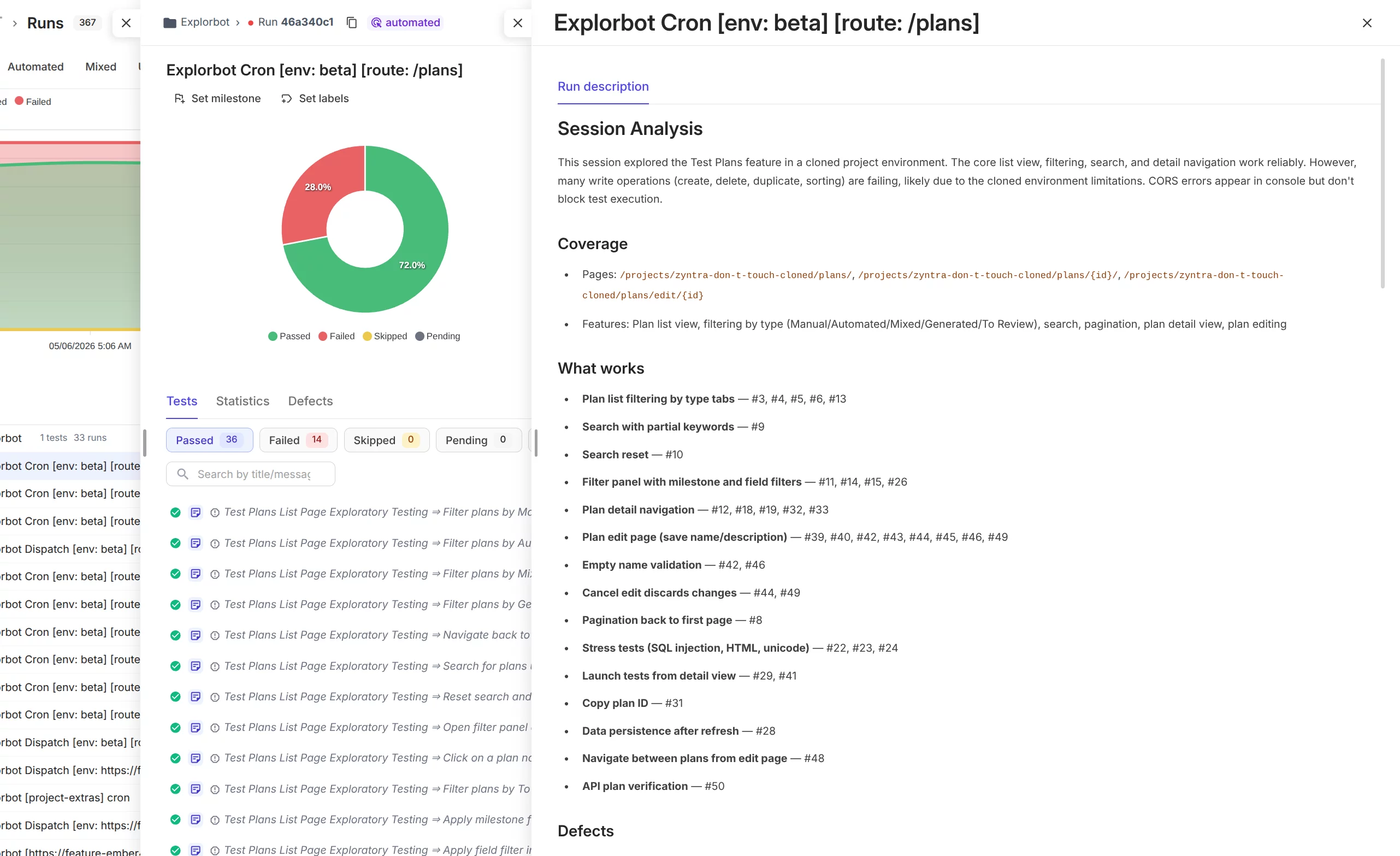Click passed status icon for Filter plans by Mc test
The width and height of the screenshot is (1400, 856).
click(x=175, y=512)
